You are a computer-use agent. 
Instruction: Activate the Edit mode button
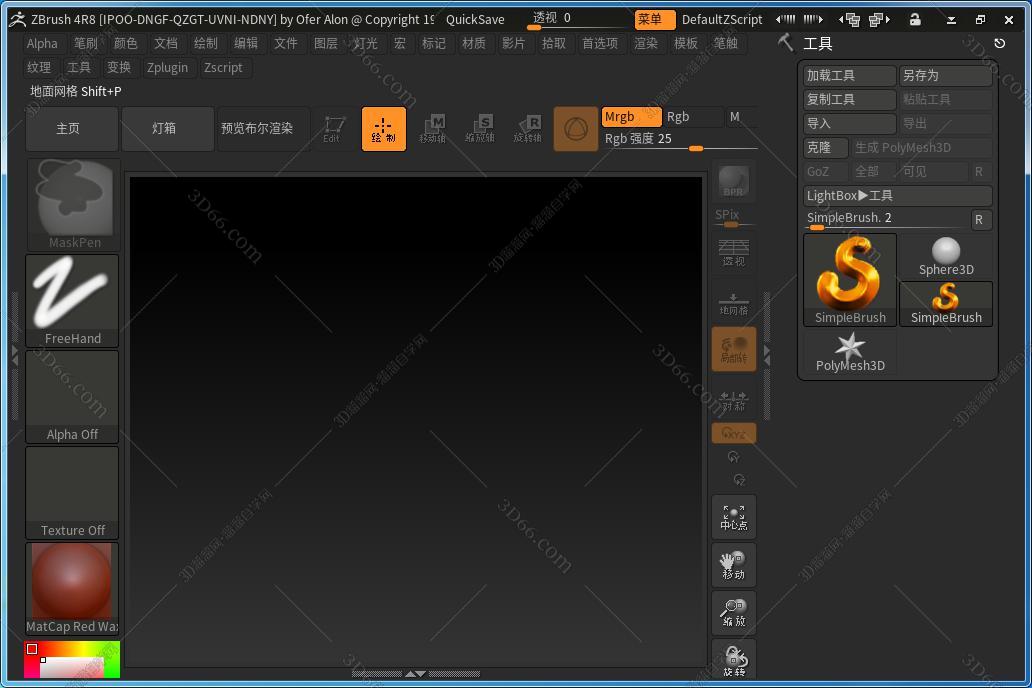(x=334, y=129)
